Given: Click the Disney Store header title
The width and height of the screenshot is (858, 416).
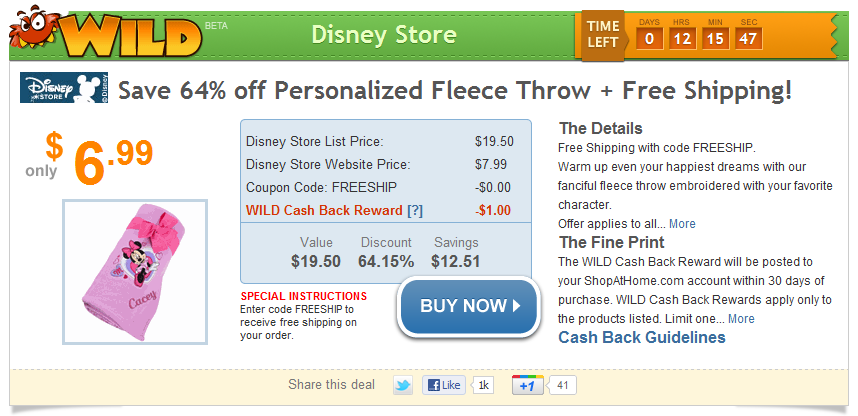Looking at the screenshot, I should [x=384, y=35].
